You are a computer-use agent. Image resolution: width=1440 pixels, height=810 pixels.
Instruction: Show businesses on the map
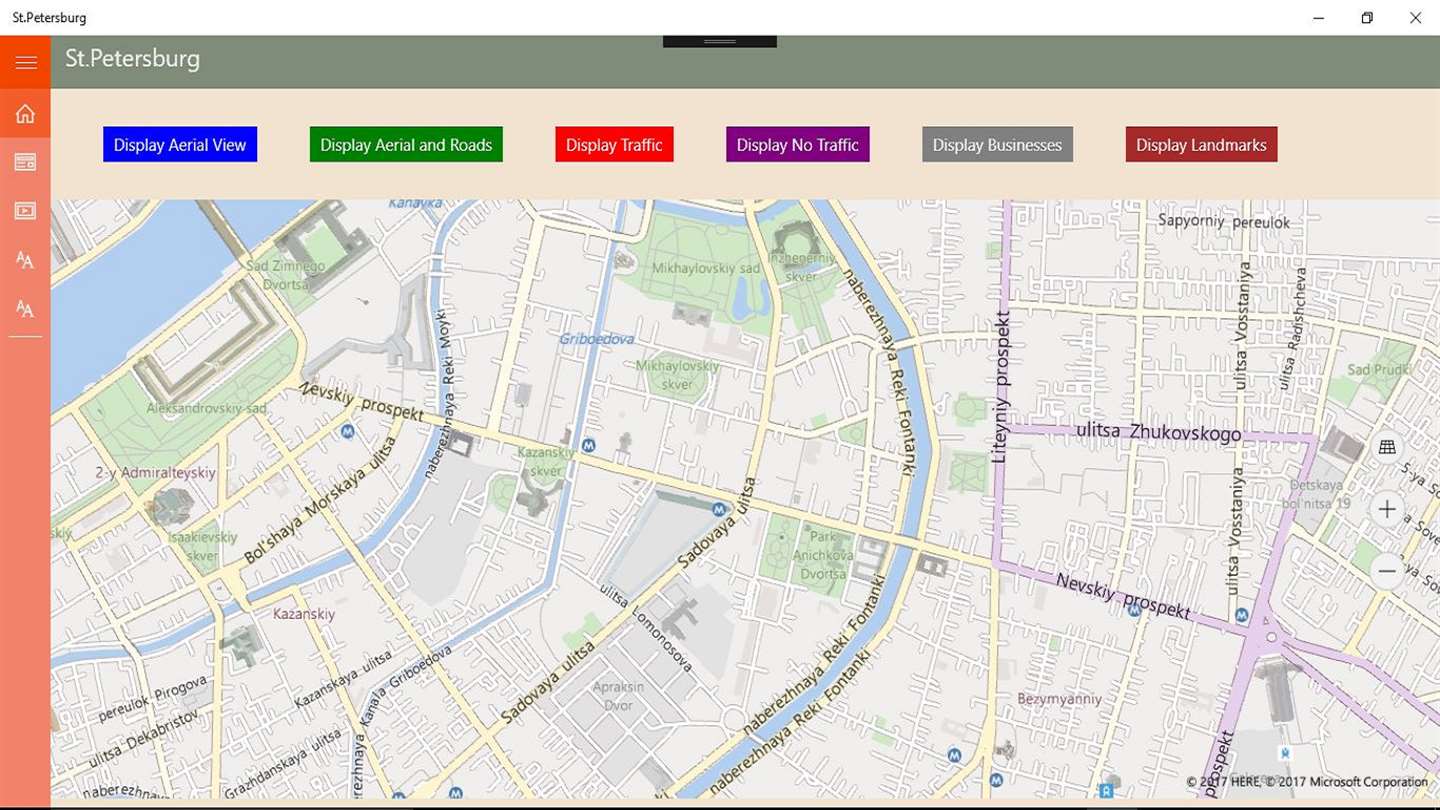coord(997,144)
